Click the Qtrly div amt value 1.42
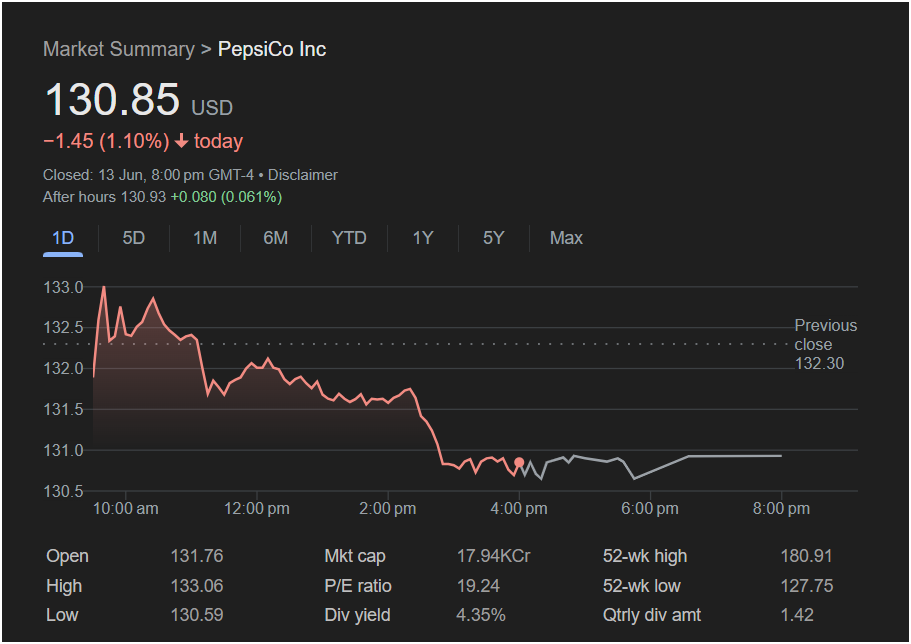 point(797,615)
